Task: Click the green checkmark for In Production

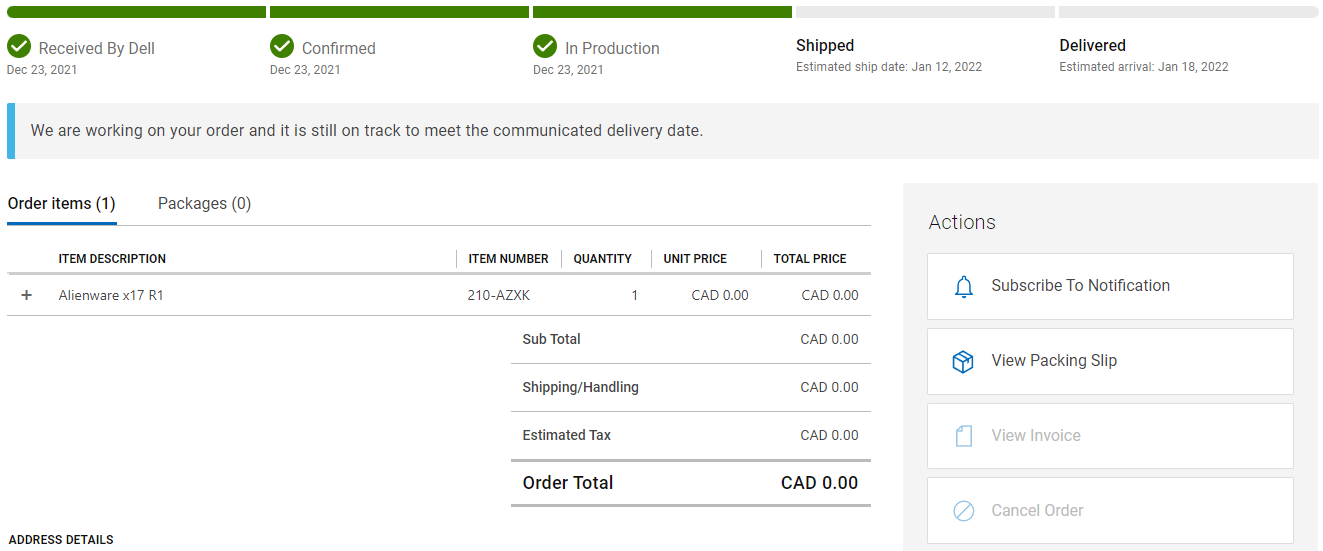Action: (x=545, y=46)
